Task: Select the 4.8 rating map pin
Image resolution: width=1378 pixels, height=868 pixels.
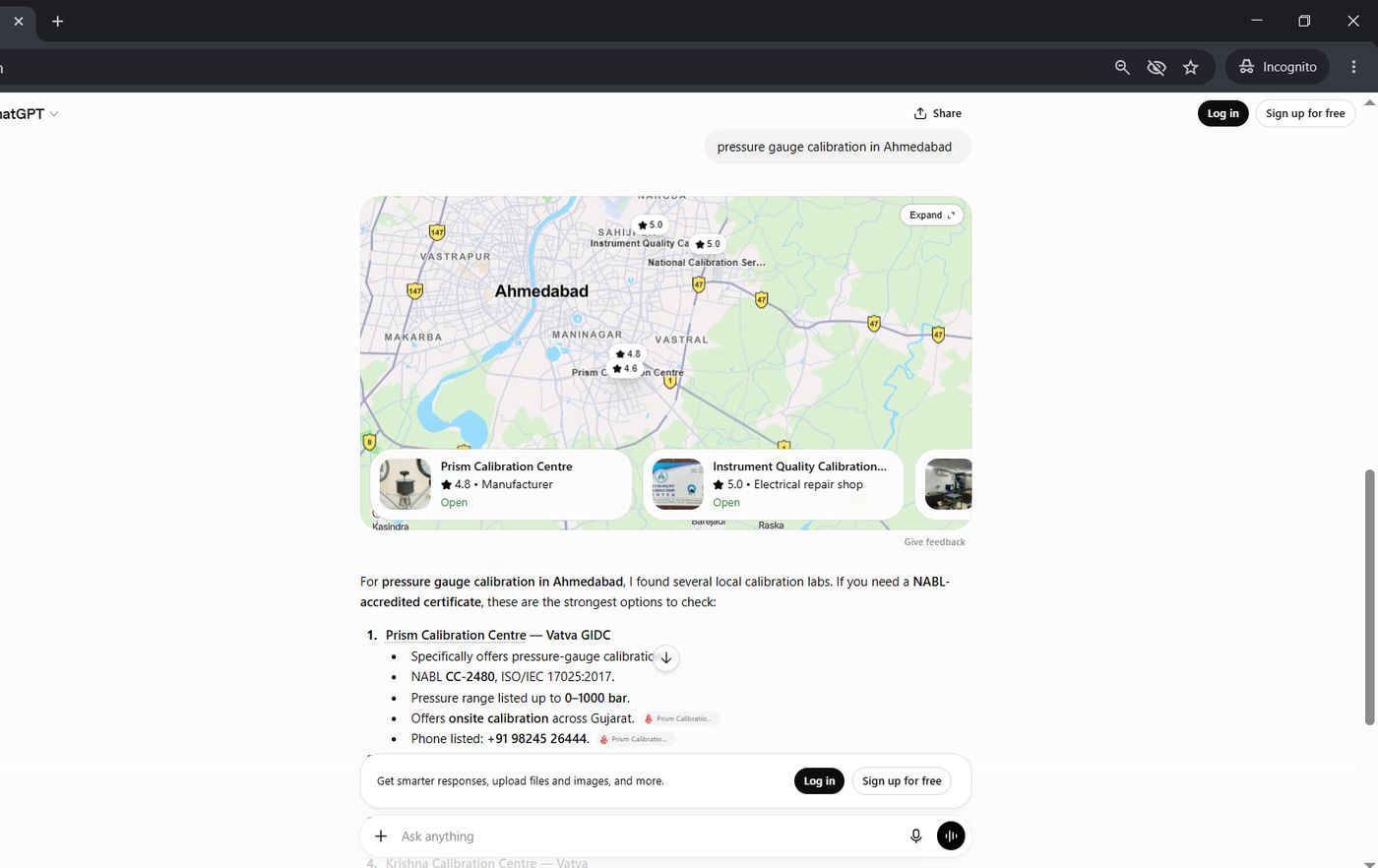Action: pos(628,353)
